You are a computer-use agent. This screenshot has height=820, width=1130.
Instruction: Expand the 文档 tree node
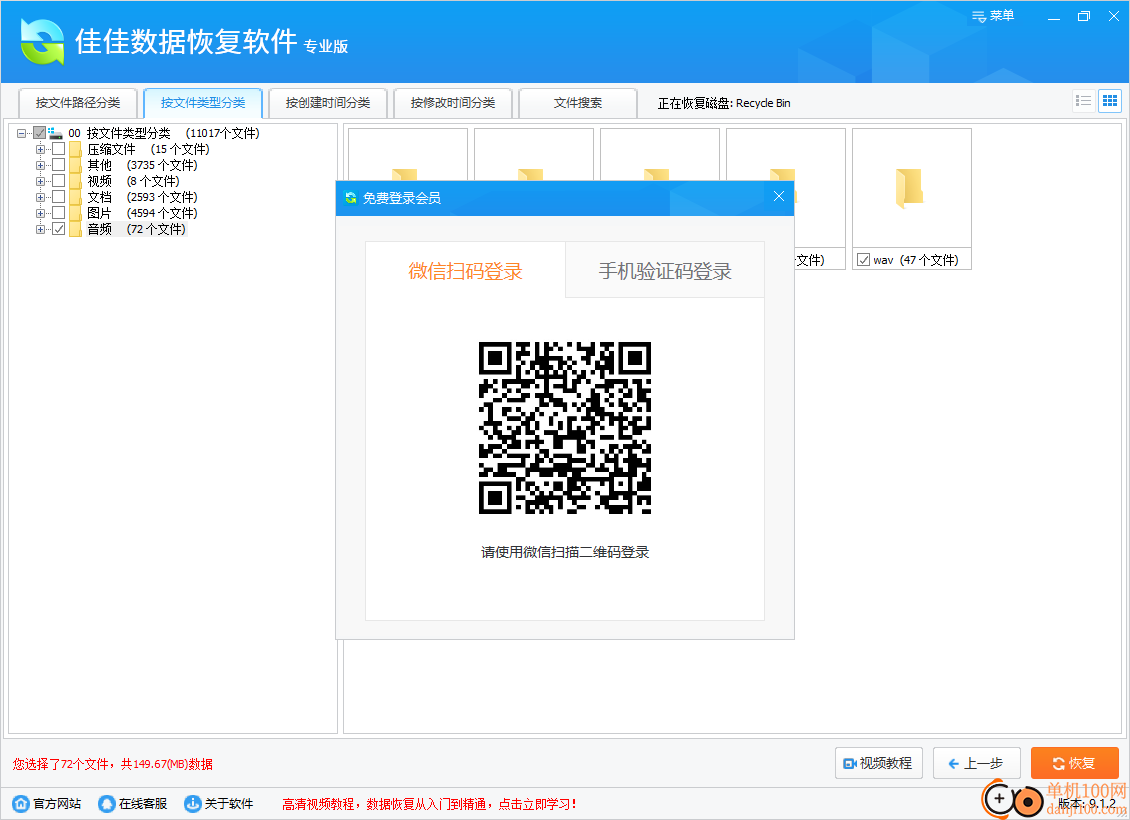tap(40, 197)
